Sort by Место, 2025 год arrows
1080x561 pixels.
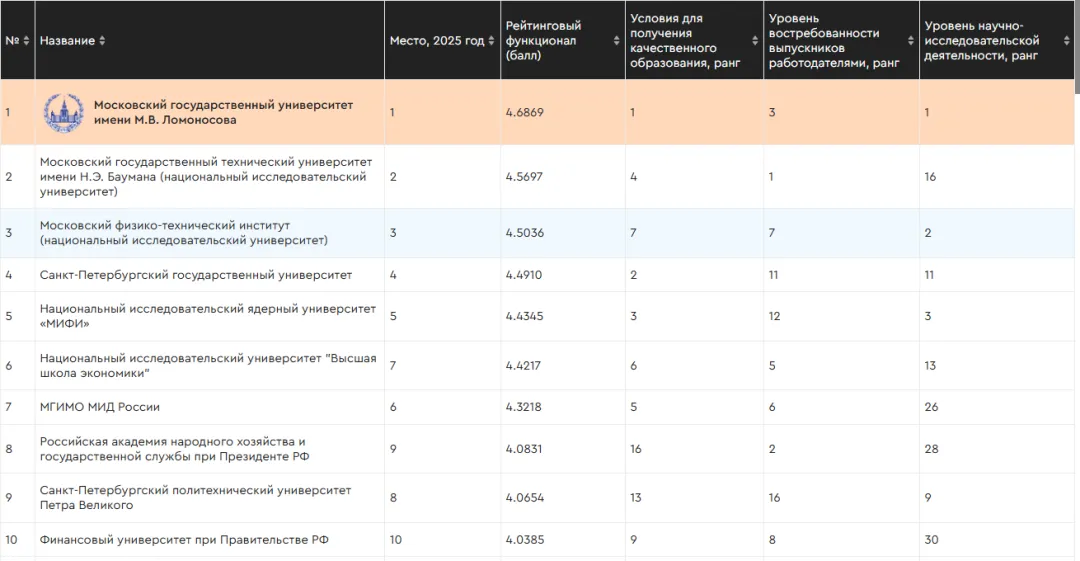point(491,41)
